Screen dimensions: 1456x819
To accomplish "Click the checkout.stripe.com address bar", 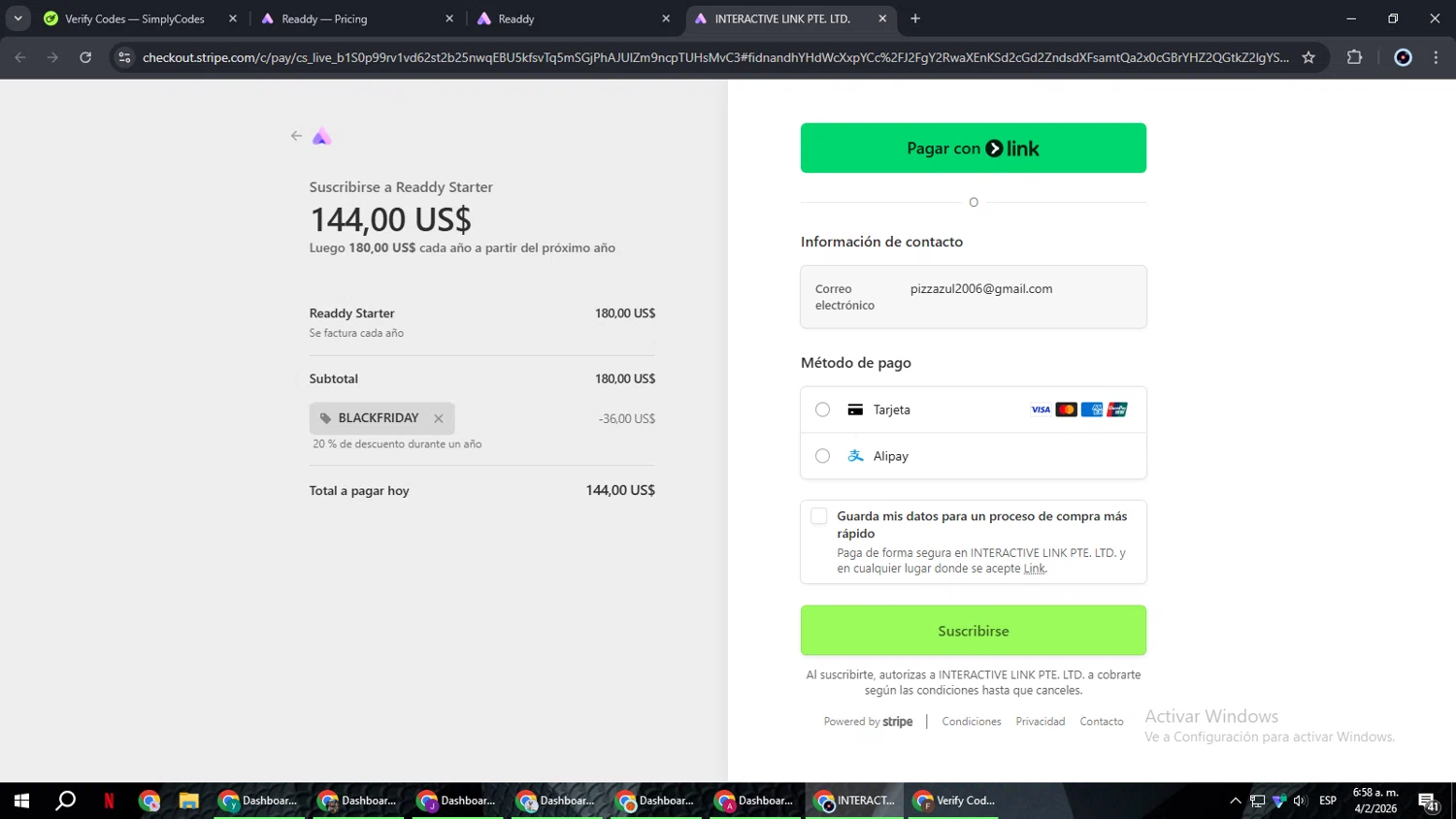I will point(715,57).
